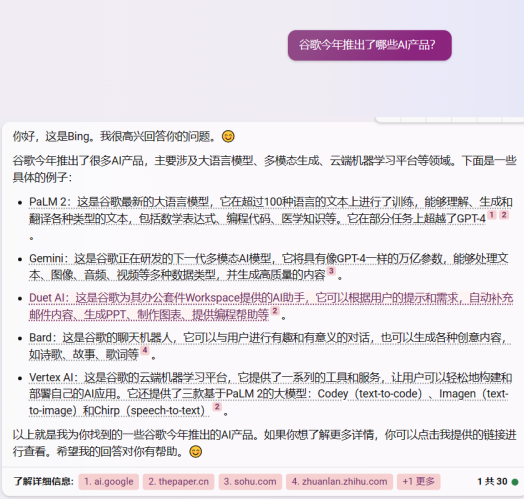Screen dimensions: 524x499
Task: Click the intro paragraph starting '谷歌今年推出了很多AI产品'
Action: (x=265, y=169)
